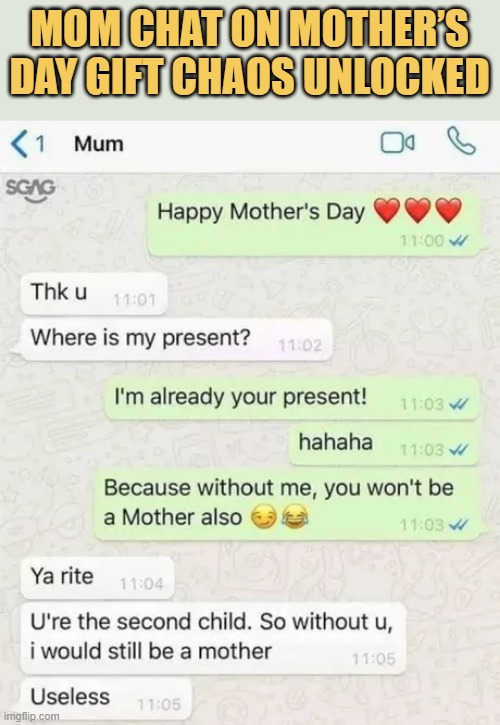Select the Happy Mother's Day message
Screen dimensions: 500x725
pyautogui.click(x=313, y=225)
